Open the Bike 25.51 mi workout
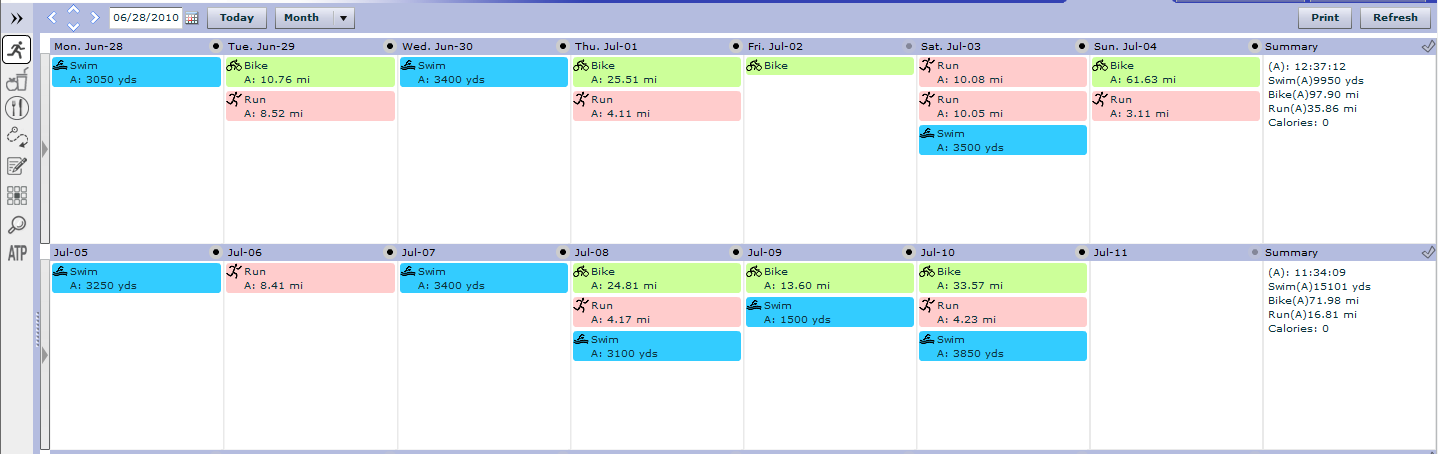This screenshot has height=454, width=1438. 656,72
